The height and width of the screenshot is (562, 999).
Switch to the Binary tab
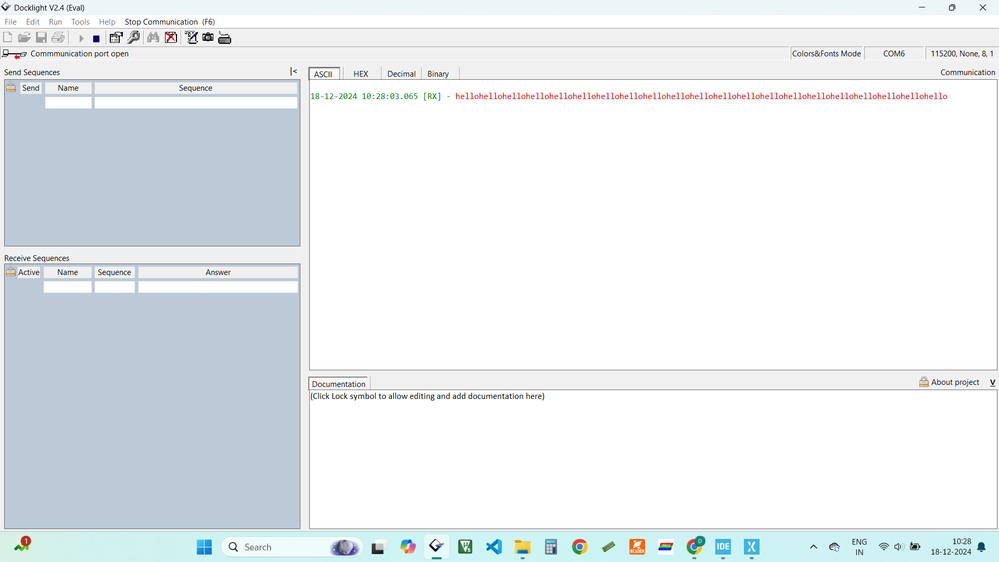[x=438, y=74]
